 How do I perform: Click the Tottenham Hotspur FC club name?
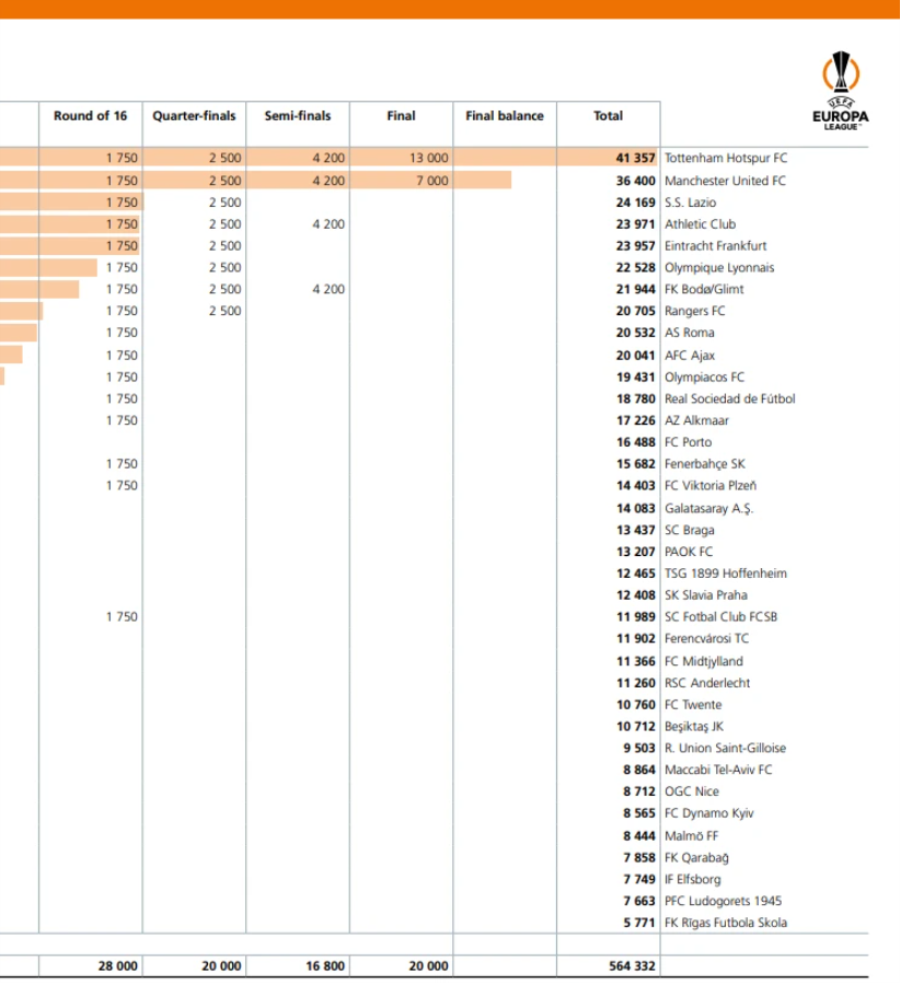(726, 159)
